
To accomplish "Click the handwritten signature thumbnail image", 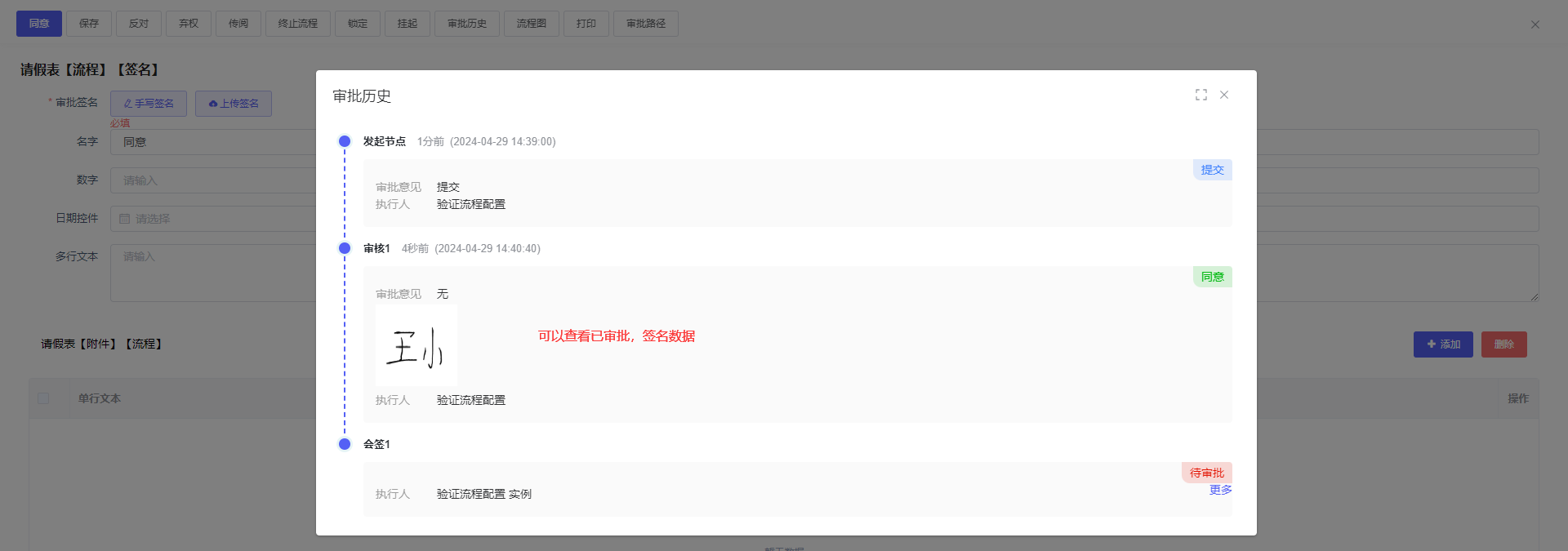I will pos(416,346).
